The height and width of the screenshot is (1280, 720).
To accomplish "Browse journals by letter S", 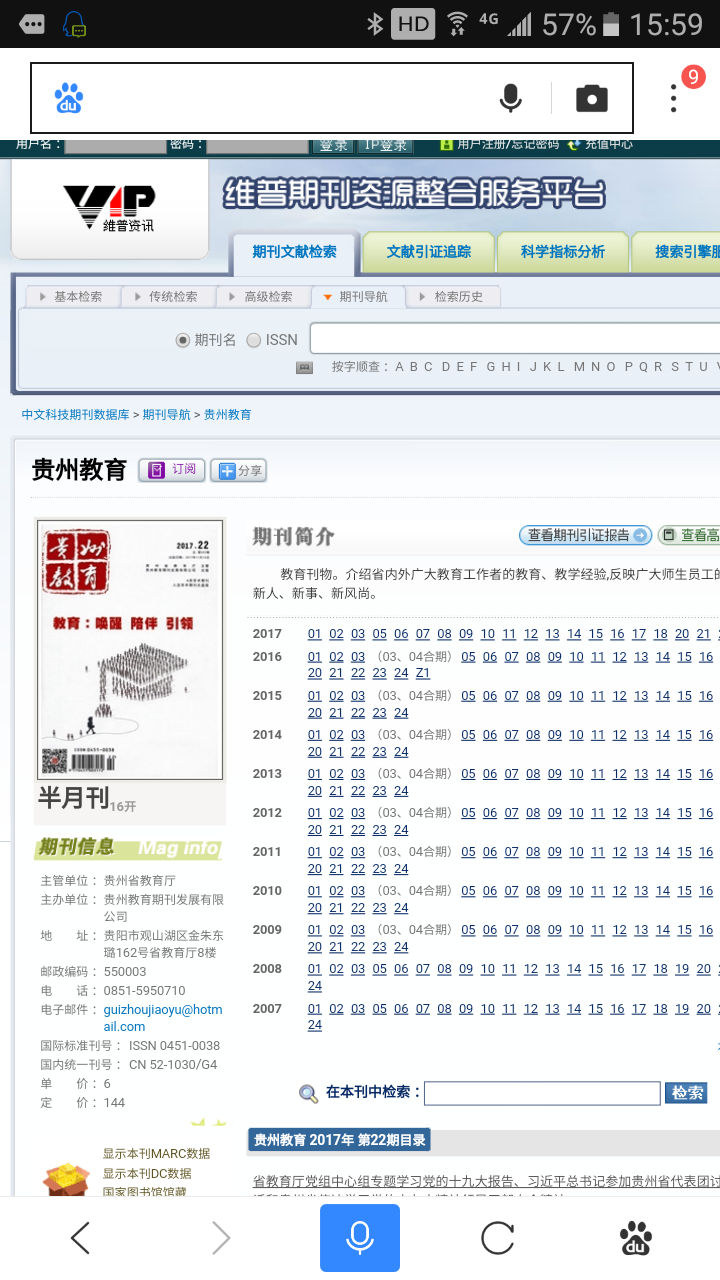I will 675,367.
